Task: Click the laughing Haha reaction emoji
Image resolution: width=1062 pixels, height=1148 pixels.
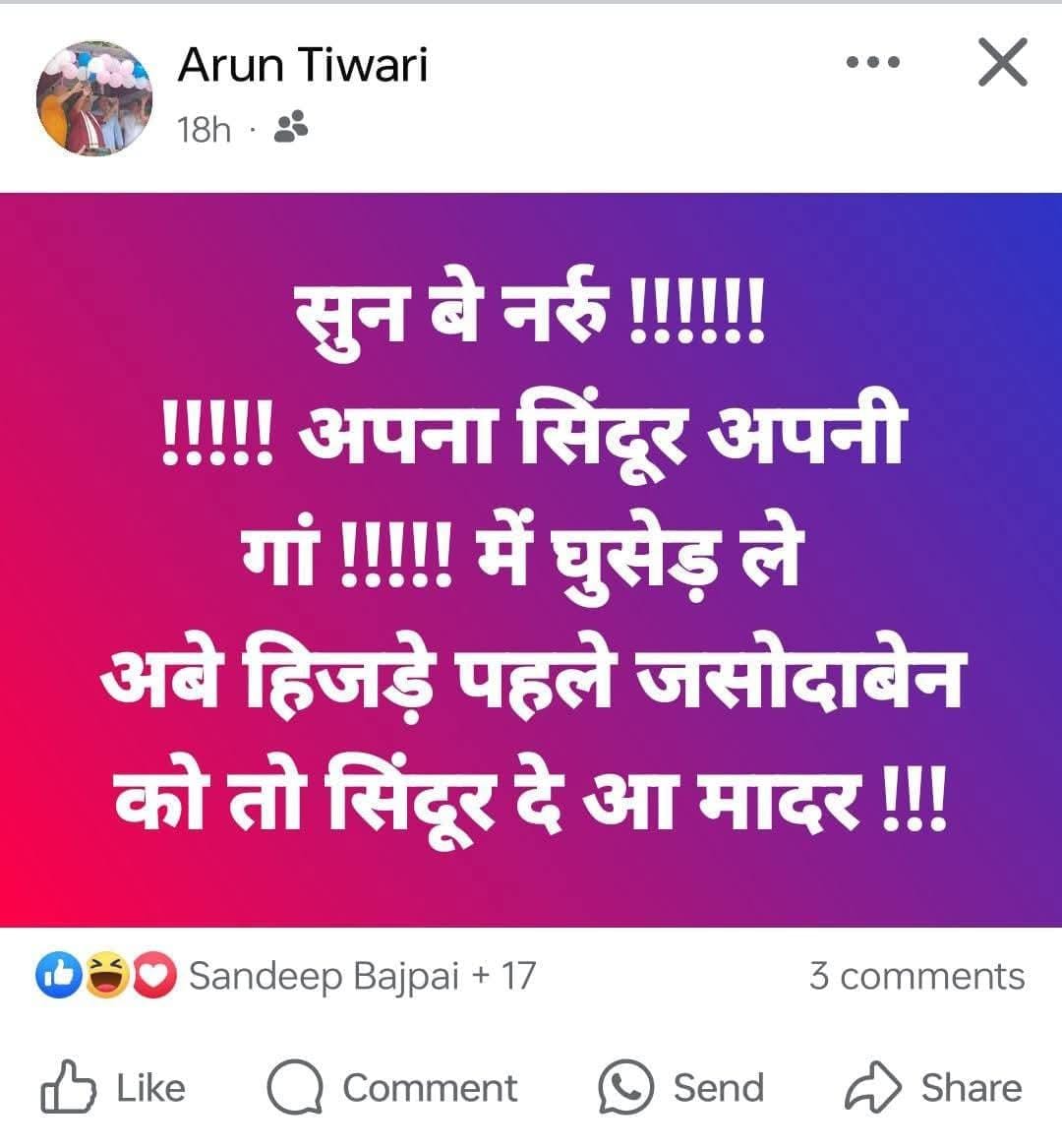Action: tap(107, 975)
